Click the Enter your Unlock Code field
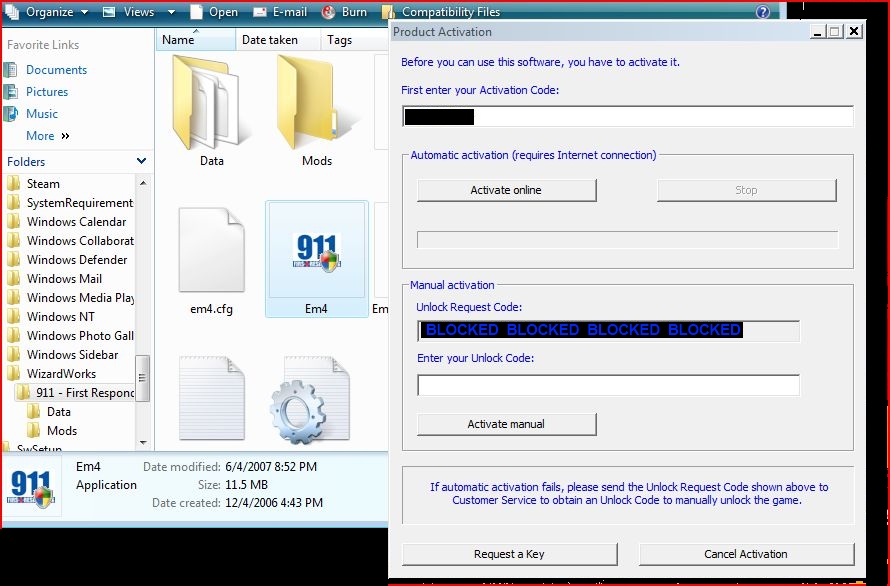890x586 pixels. 608,385
